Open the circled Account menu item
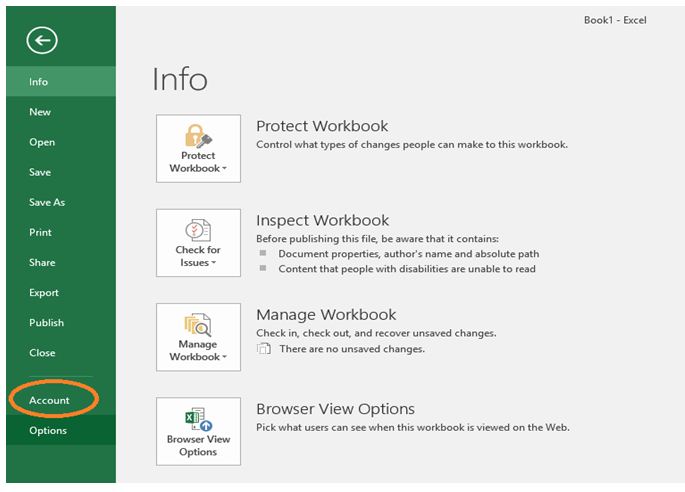Screen dimensions: 685x492 coord(49,400)
